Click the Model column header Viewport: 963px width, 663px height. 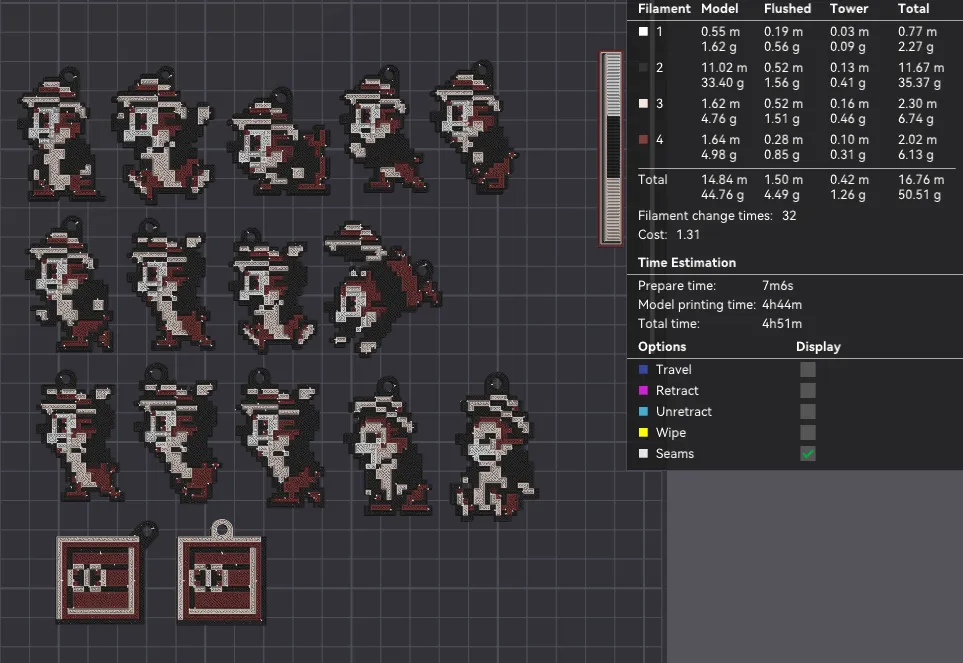pyautogui.click(x=719, y=9)
